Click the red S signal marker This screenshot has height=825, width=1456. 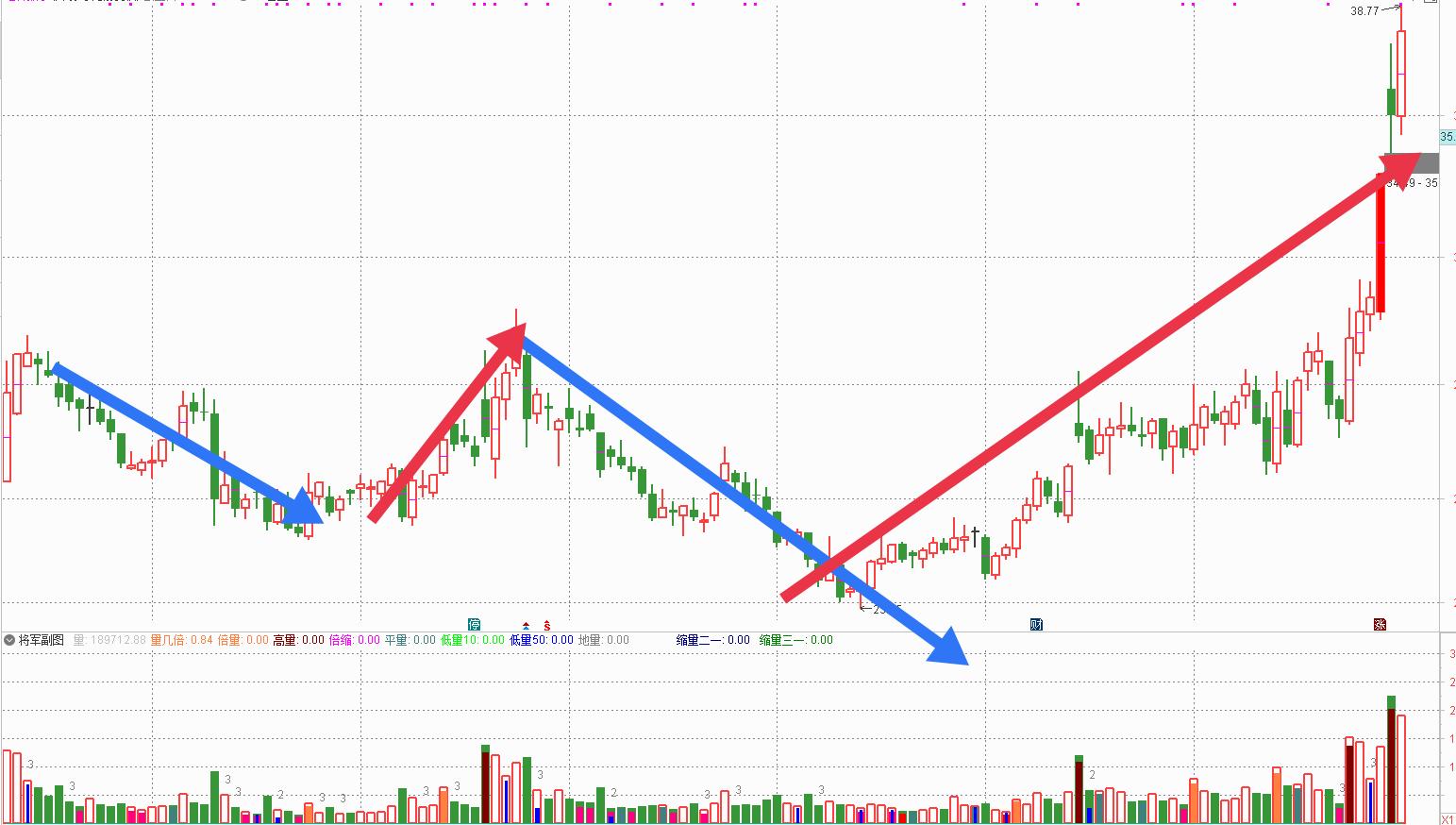click(547, 625)
